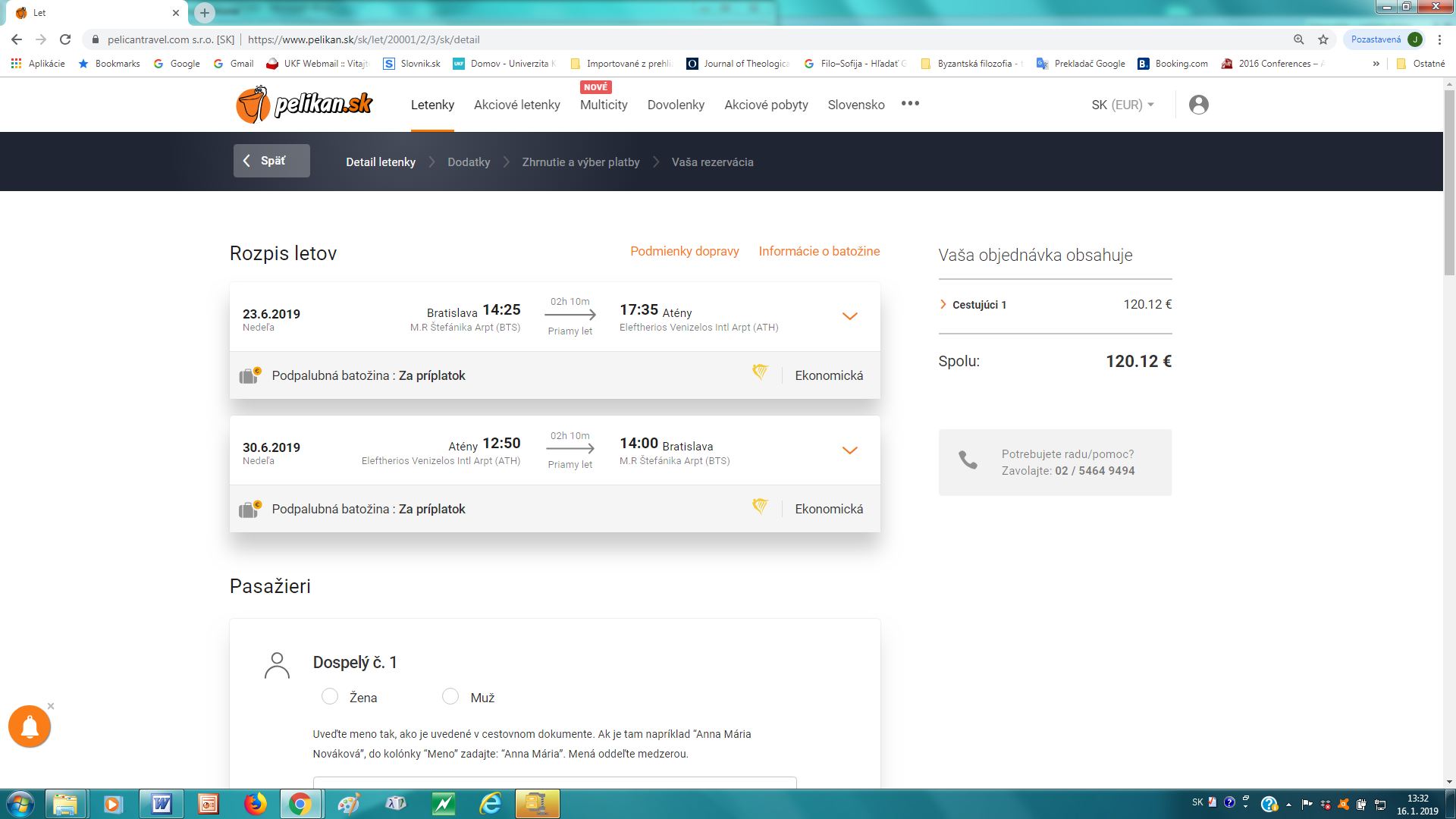Open the Informácie o batožine link
The image size is (1456, 819).
[819, 251]
